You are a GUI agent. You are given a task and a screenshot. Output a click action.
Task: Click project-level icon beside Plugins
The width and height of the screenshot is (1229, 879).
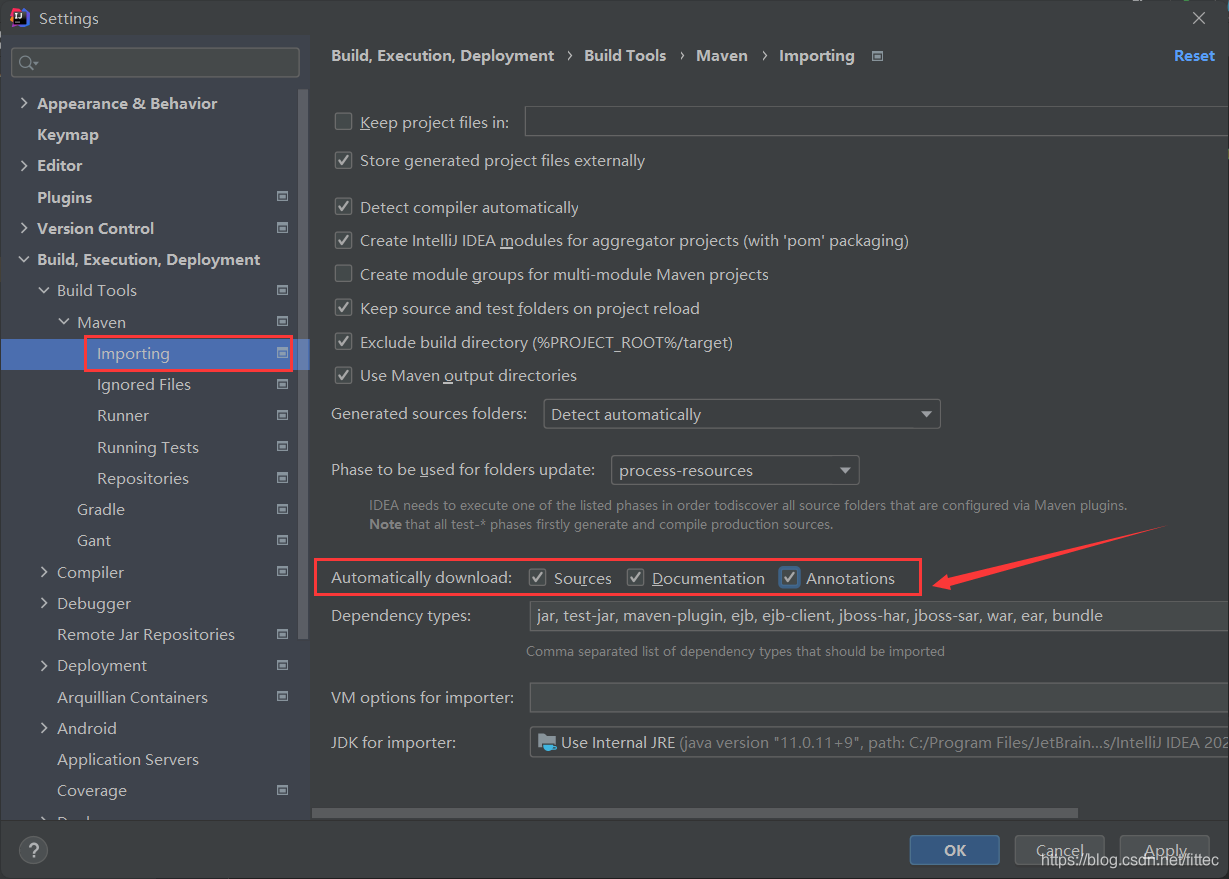282,197
